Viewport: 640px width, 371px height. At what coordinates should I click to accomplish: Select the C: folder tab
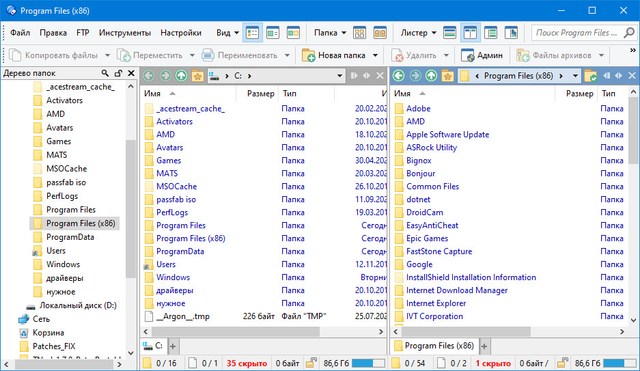153,346
